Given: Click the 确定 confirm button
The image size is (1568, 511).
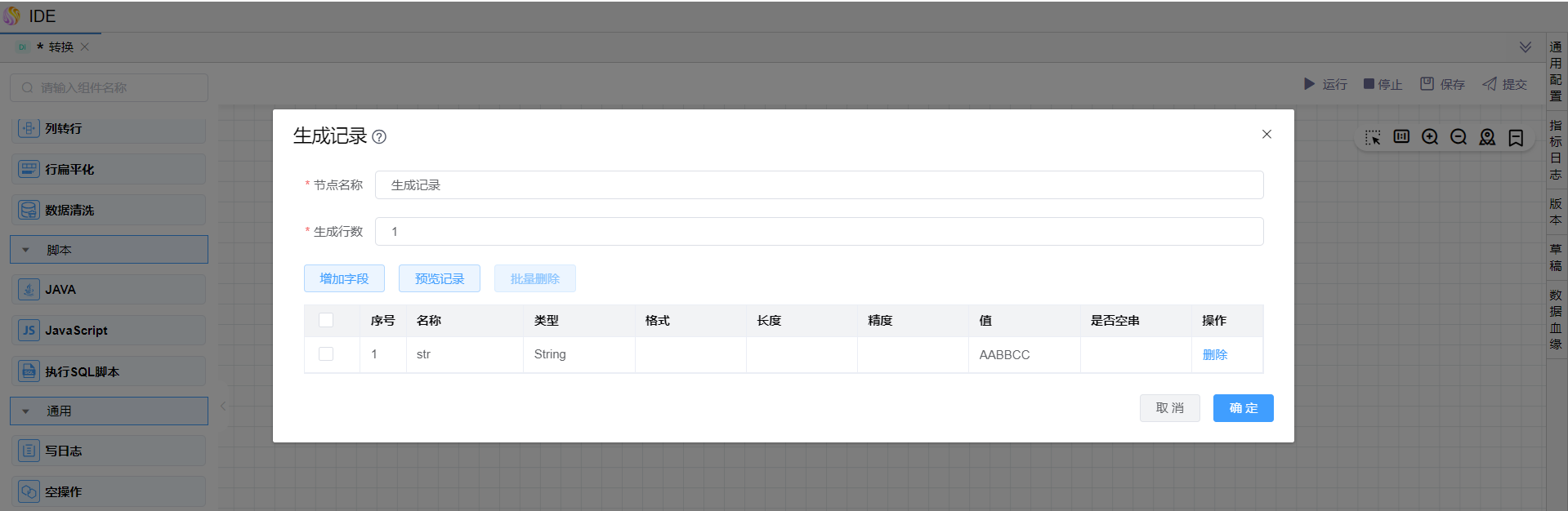Looking at the screenshot, I should (x=1243, y=408).
